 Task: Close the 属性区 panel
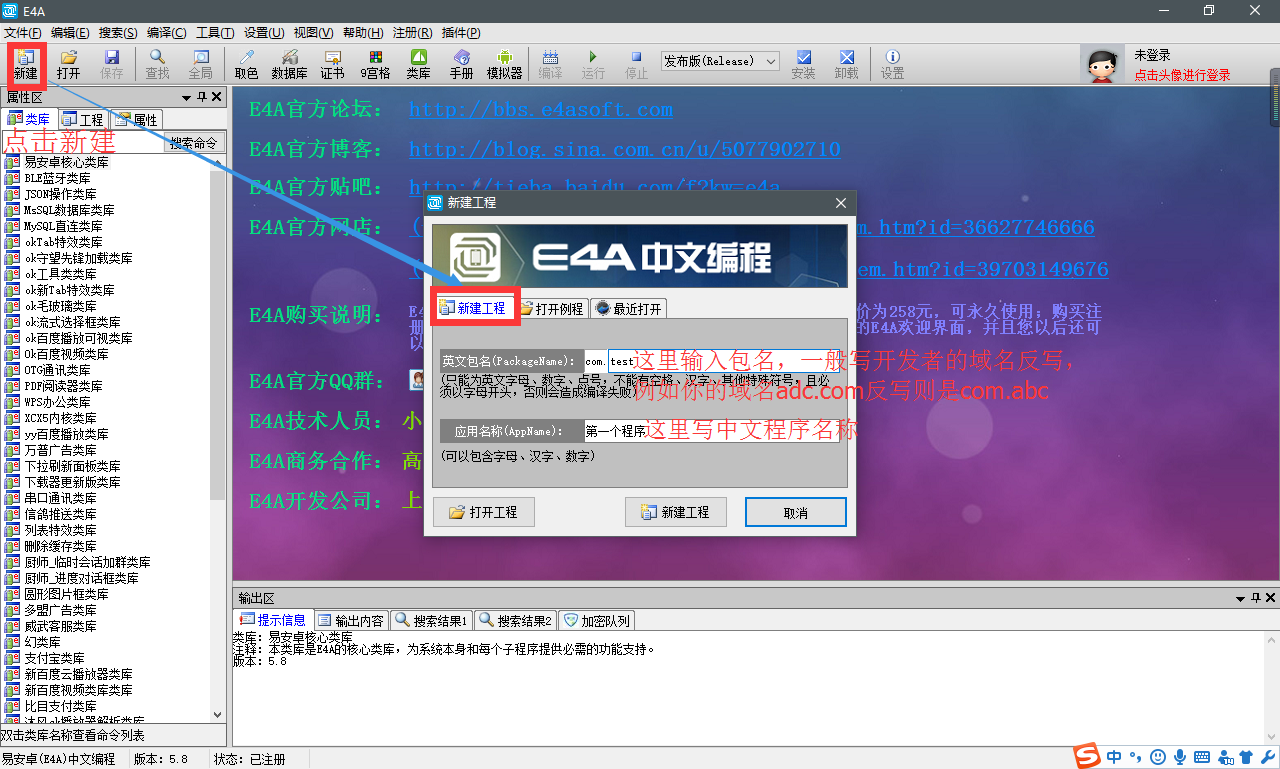[218, 97]
